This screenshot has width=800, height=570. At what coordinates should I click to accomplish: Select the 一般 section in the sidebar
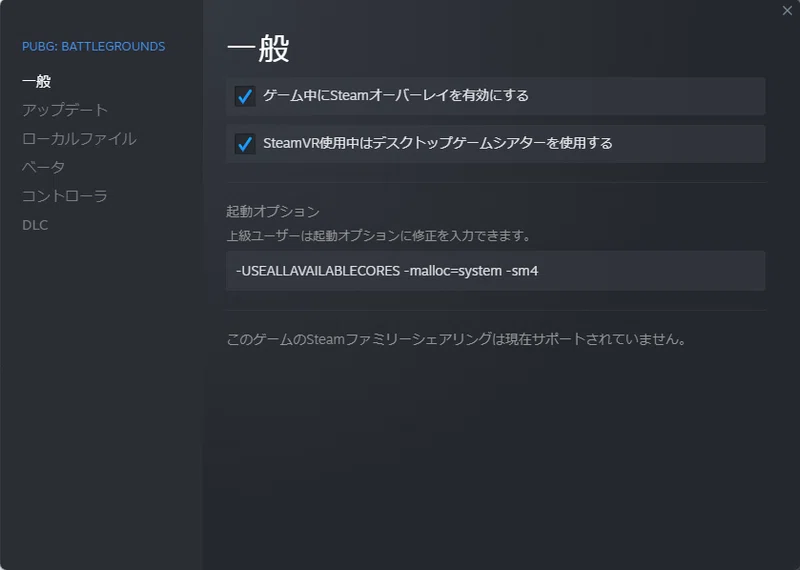point(36,81)
